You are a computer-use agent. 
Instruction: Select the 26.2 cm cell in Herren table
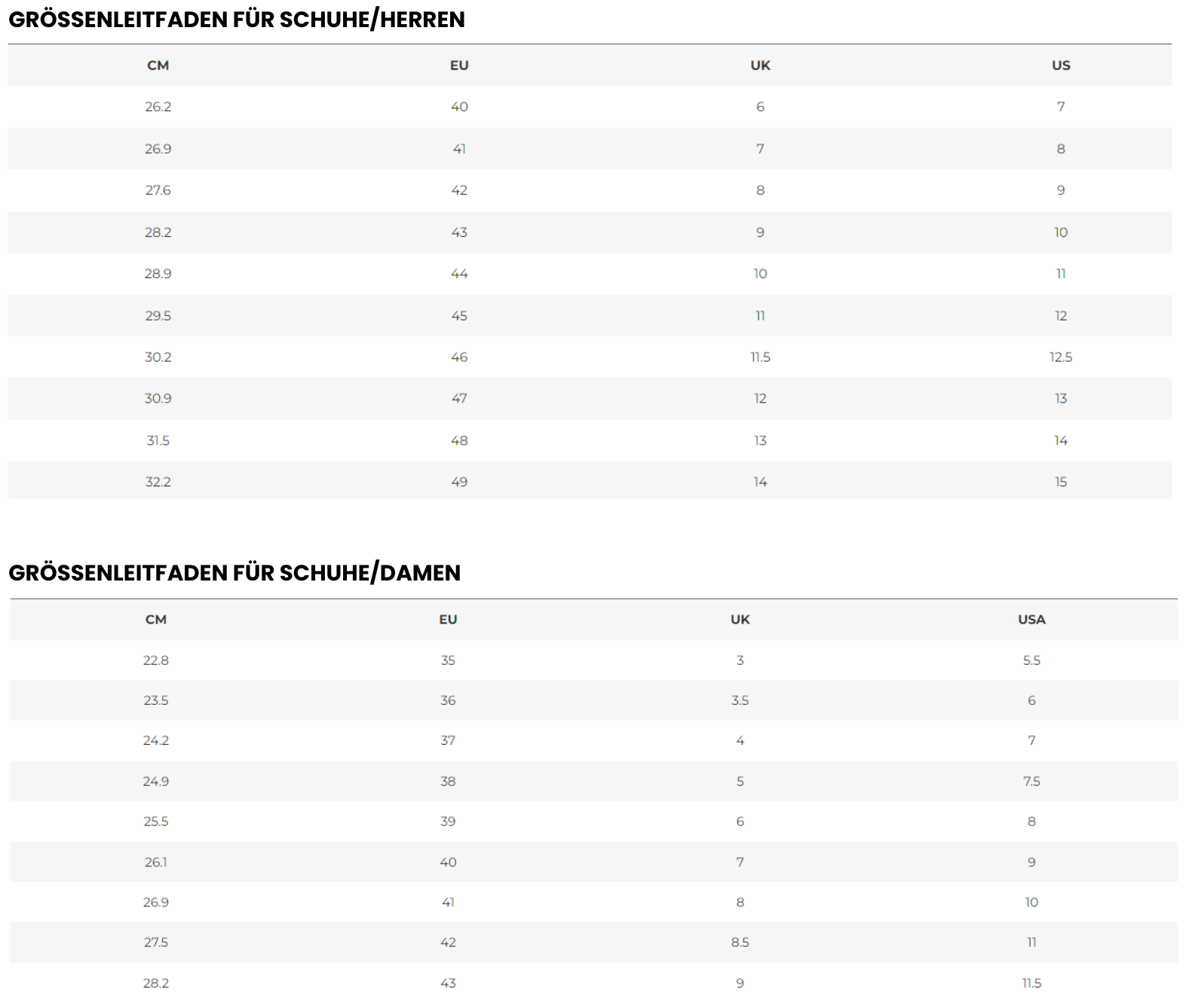pyautogui.click(x=158, y=107)
